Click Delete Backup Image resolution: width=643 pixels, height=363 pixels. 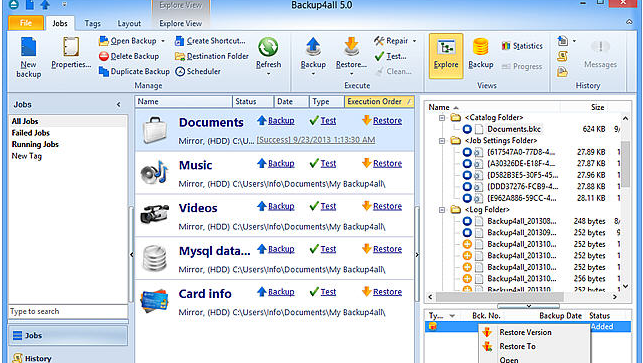coord(129,56)
